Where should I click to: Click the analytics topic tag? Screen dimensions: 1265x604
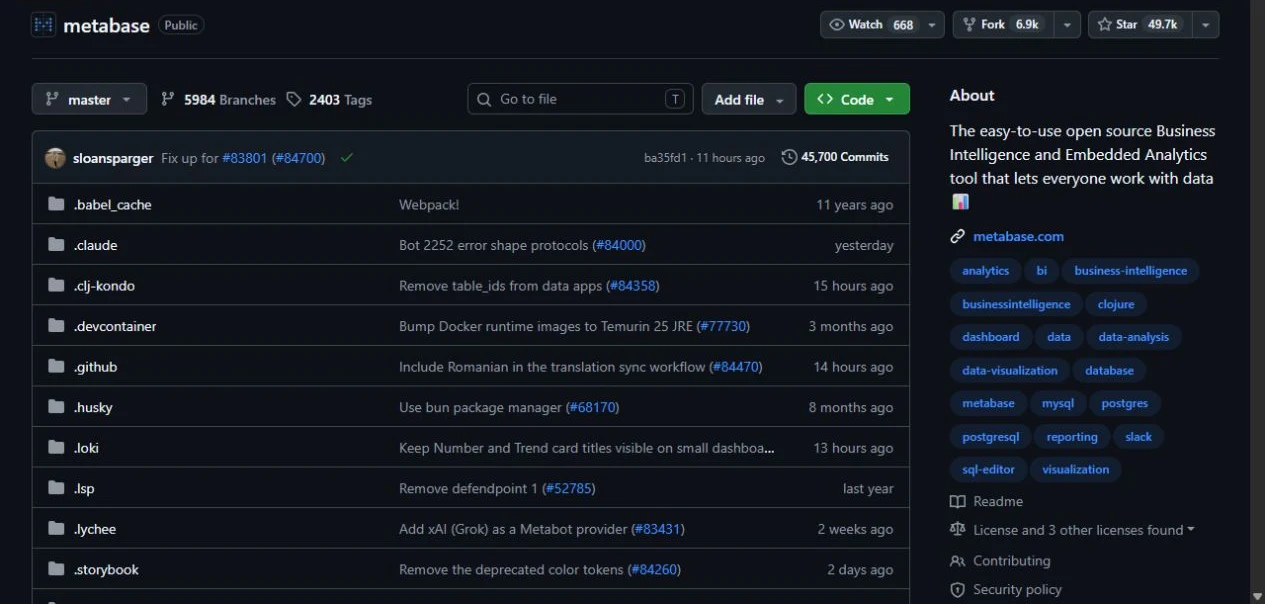pyautogui.click(x=985, y=271)
